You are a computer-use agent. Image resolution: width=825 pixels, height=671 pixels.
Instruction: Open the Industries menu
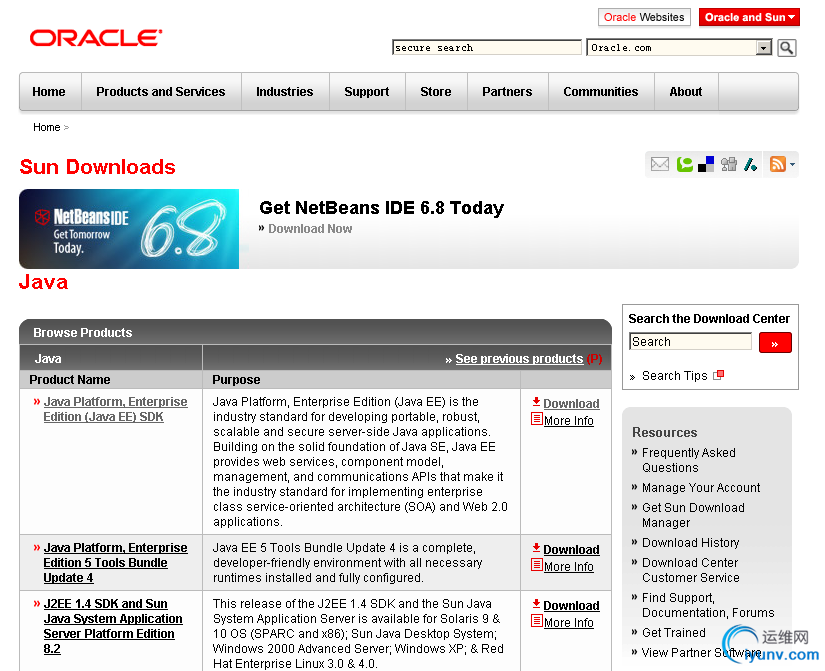pyautogui.click(x=285, y=92)
